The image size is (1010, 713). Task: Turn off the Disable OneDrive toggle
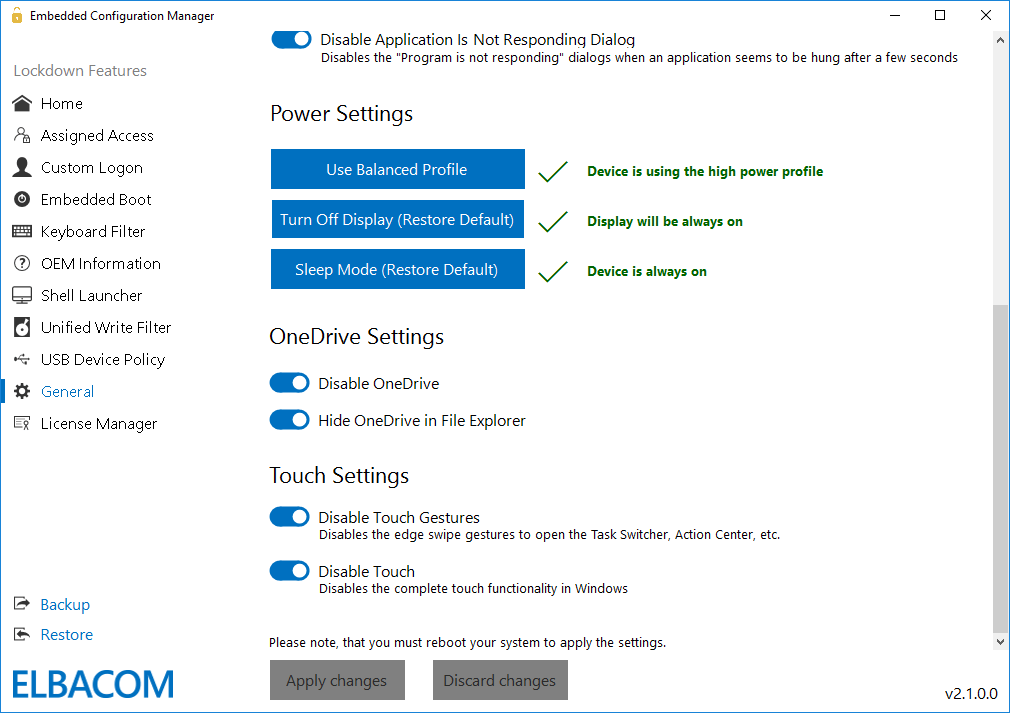pyautogui.click(x=289, y=383)
